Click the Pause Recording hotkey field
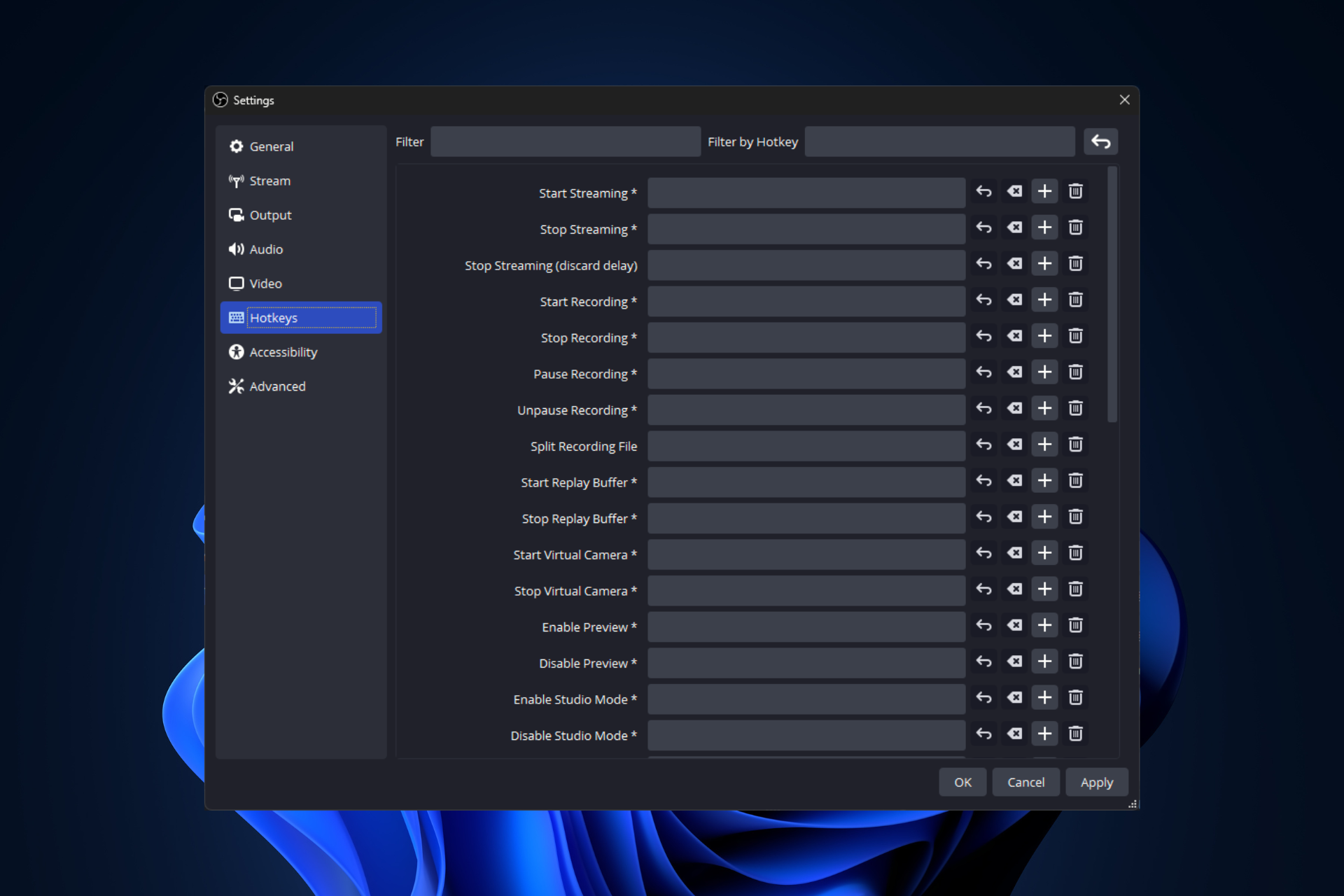The width and height of the screenshot is (1344, 896). point(806,374)
